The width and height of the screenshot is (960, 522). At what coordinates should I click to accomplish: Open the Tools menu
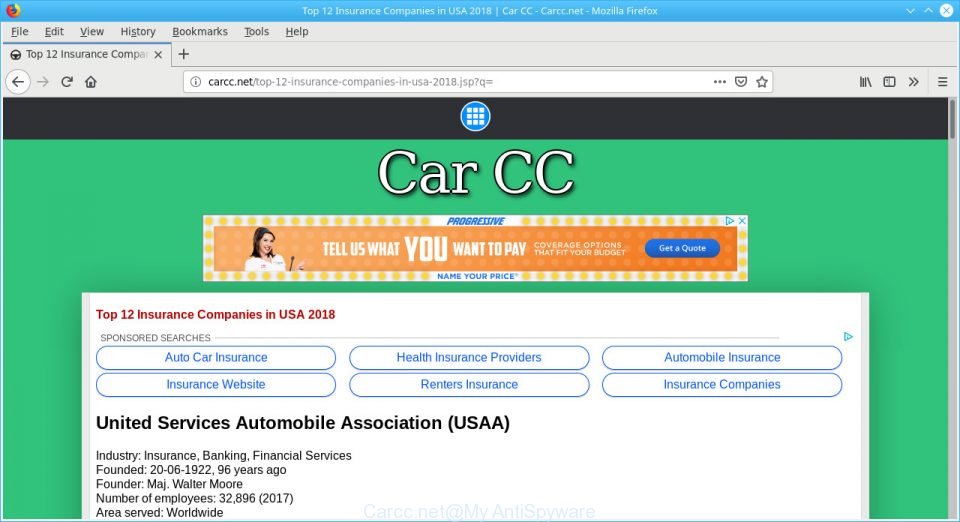[x=257, y=31]
